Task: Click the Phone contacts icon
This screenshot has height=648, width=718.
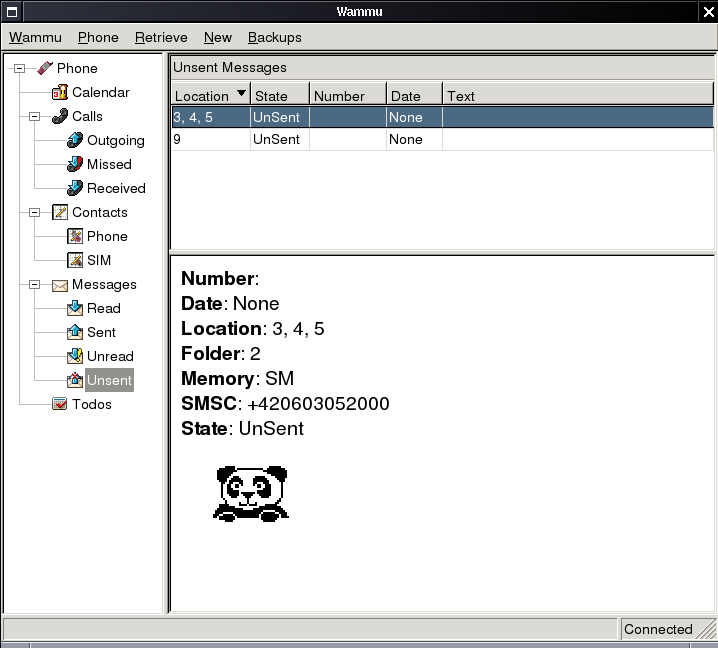Action: pos(75,236)
